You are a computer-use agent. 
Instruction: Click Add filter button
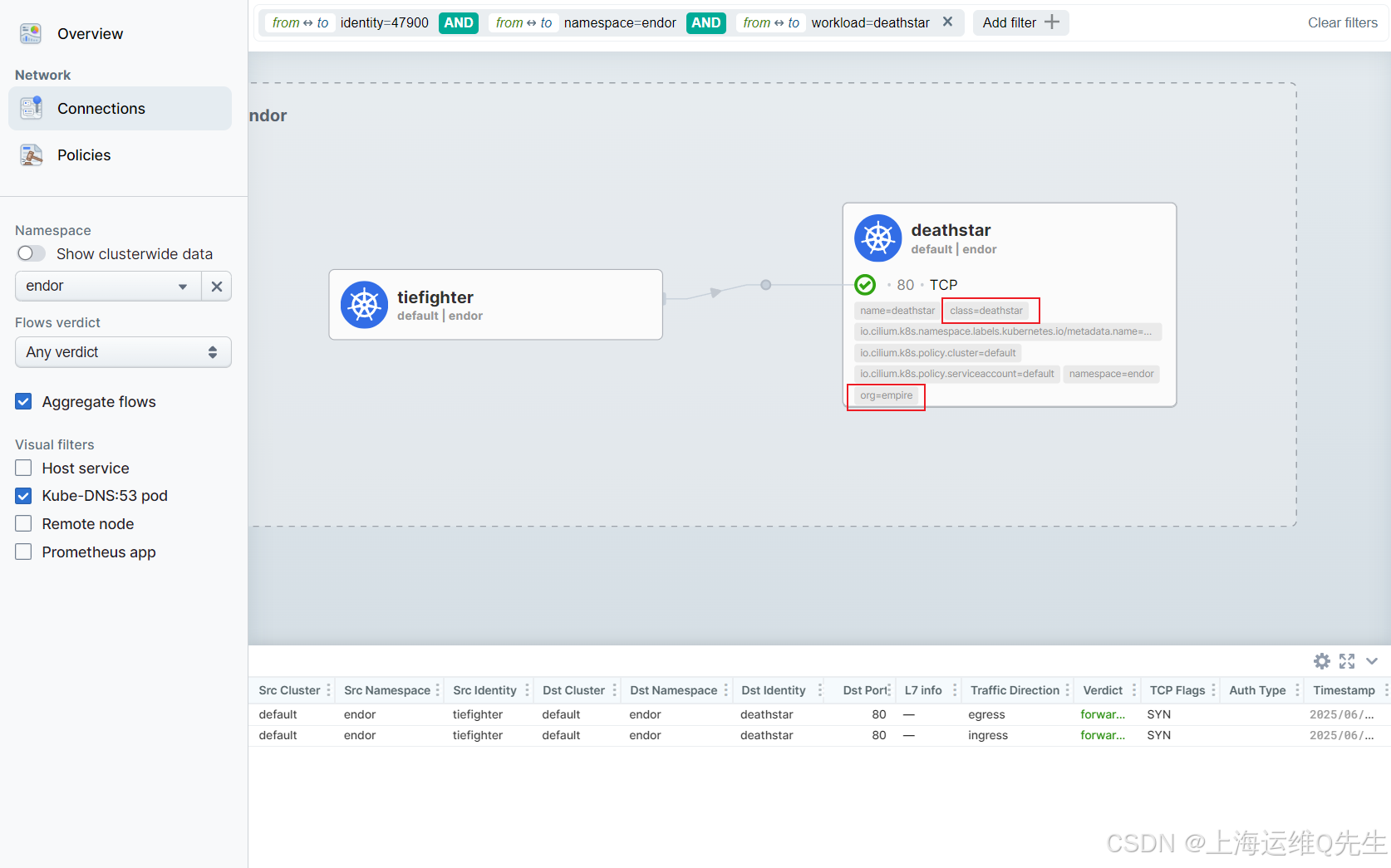click(1020, 22)
